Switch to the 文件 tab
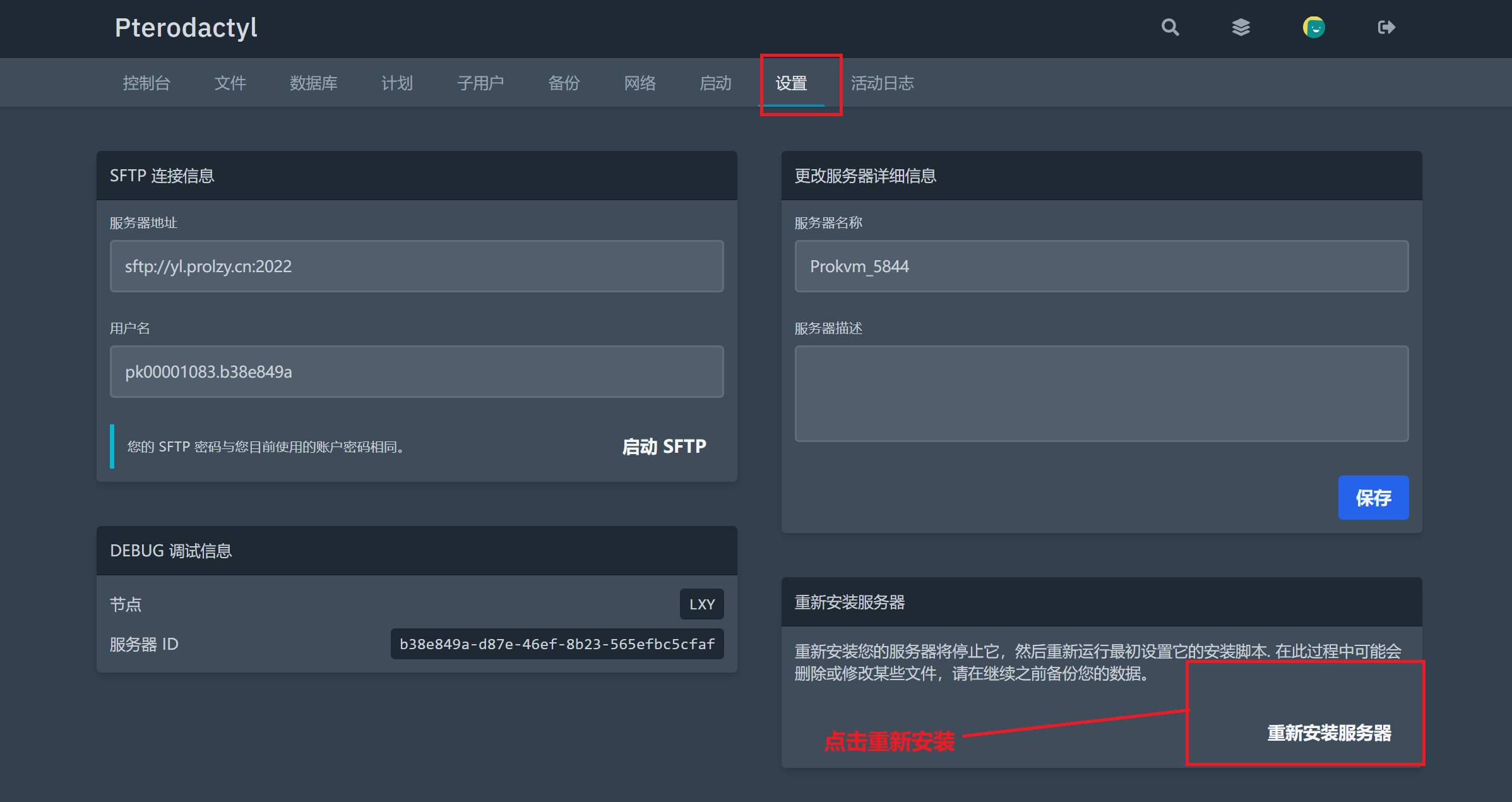 click(230, 83)
